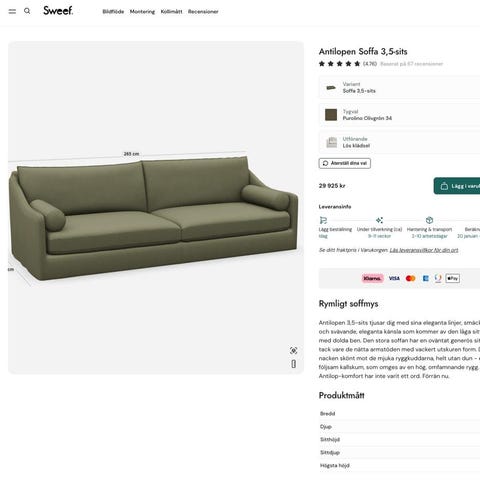Expand the Variant Soffa 3,5-sits selector
The width and height of the screenshot is (480, 480).
(x=399, y=87)
